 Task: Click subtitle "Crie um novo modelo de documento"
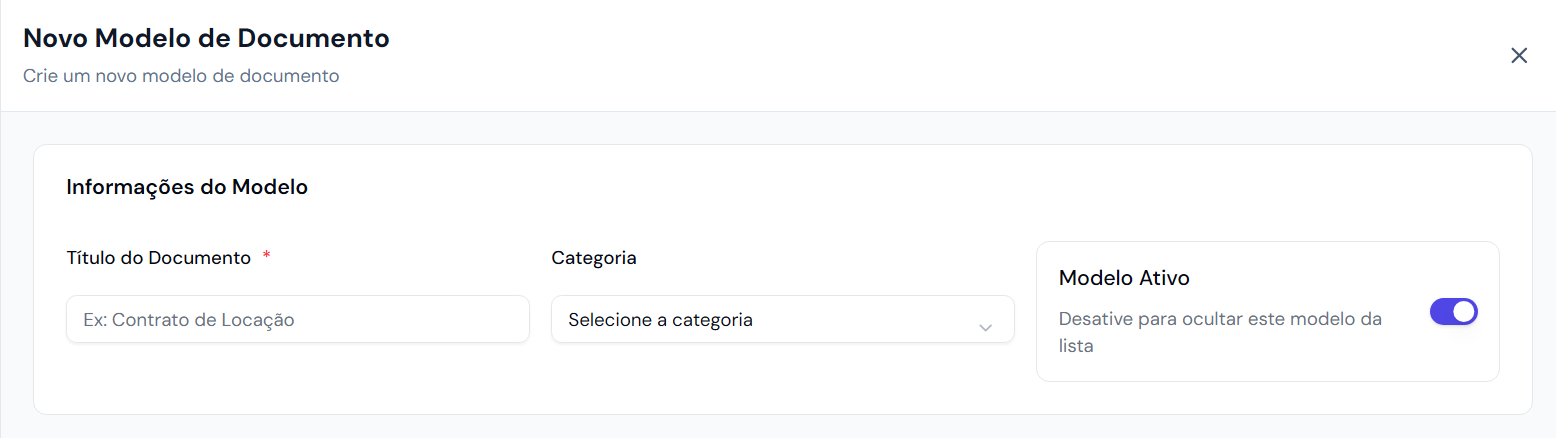pos(181,76)
